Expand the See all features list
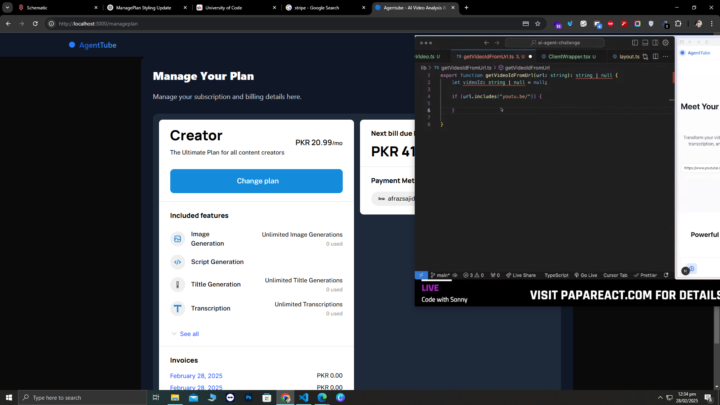The height and width of the screenshot is (405, 720). point(185,334)
